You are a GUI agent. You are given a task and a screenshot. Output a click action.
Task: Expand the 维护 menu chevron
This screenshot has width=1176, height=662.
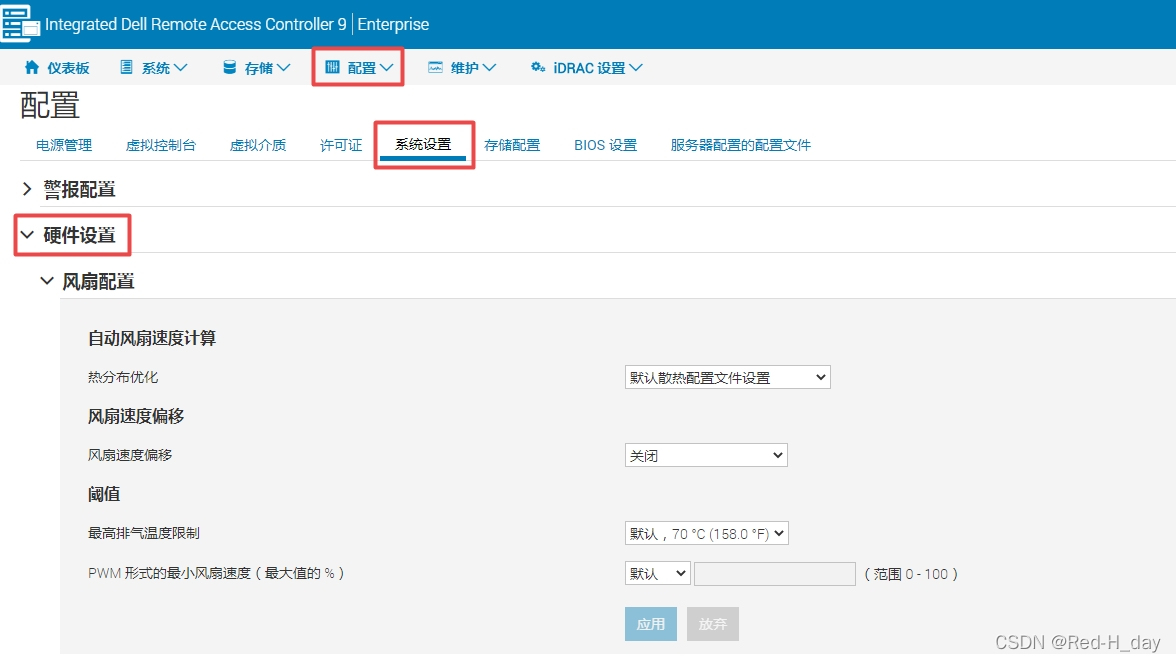click(x=489, y=67)
